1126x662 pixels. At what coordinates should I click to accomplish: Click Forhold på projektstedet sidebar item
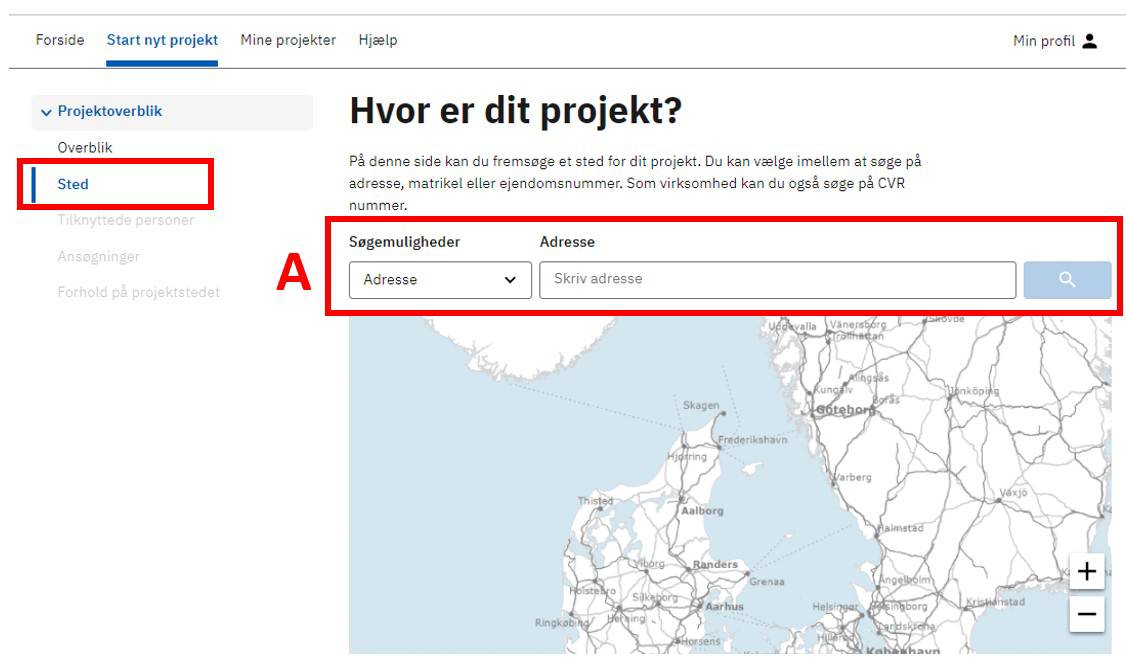(x=138, y=292)
